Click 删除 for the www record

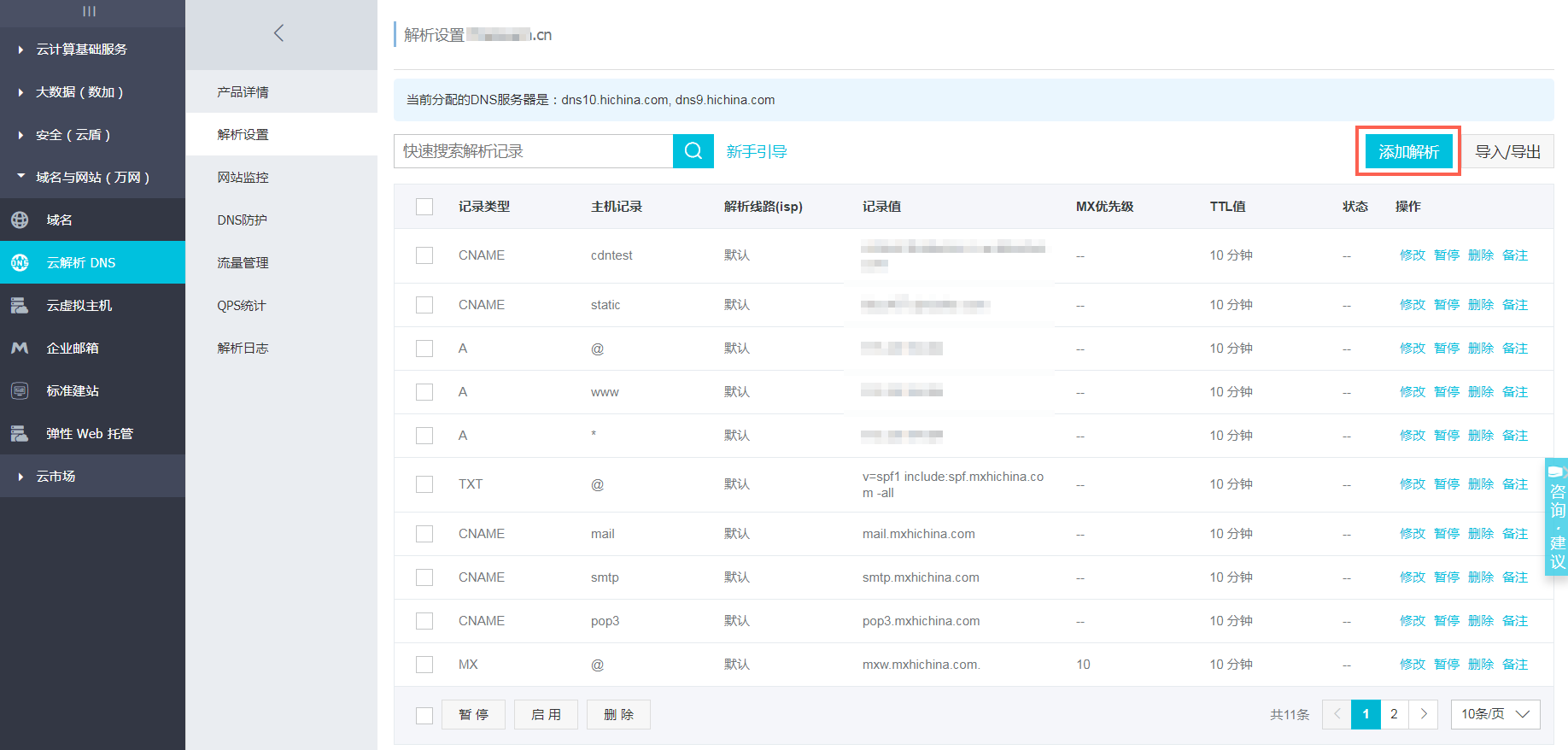1481,392
